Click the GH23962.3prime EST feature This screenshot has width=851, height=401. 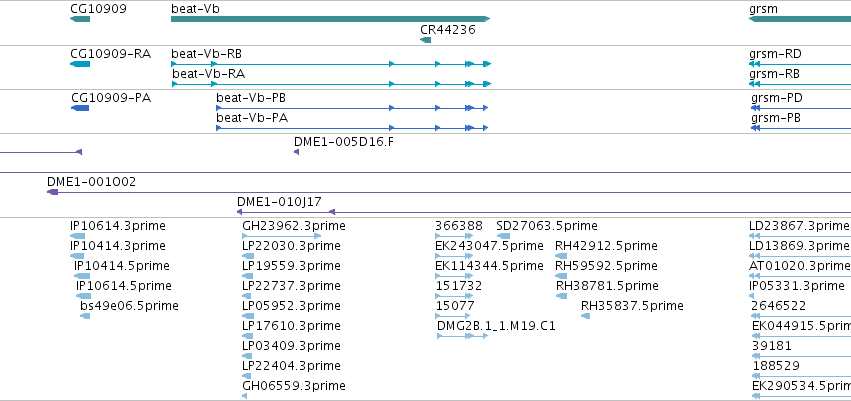[x=282, y=236]
